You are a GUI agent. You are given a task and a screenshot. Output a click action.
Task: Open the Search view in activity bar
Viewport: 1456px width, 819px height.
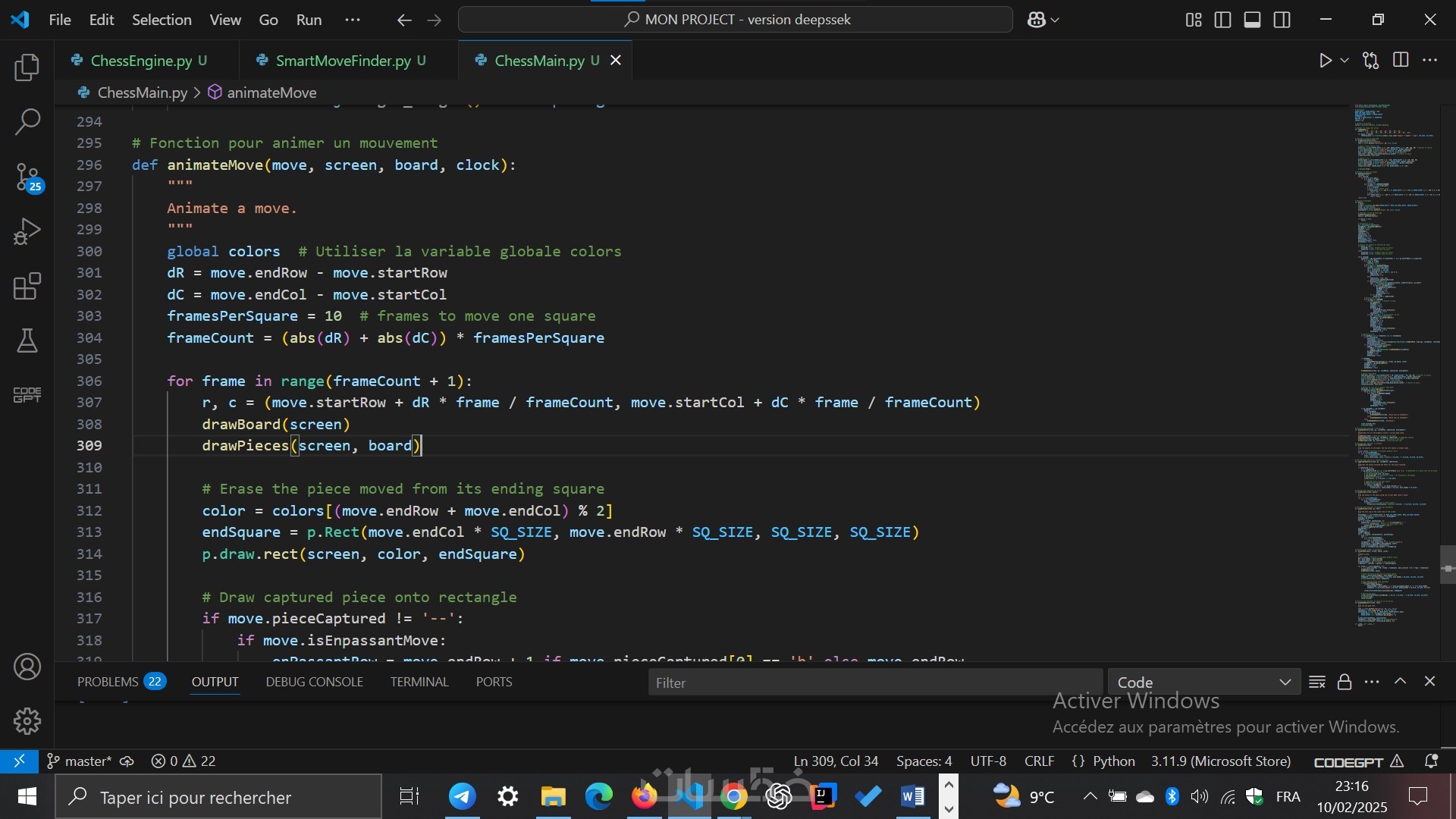27,122
